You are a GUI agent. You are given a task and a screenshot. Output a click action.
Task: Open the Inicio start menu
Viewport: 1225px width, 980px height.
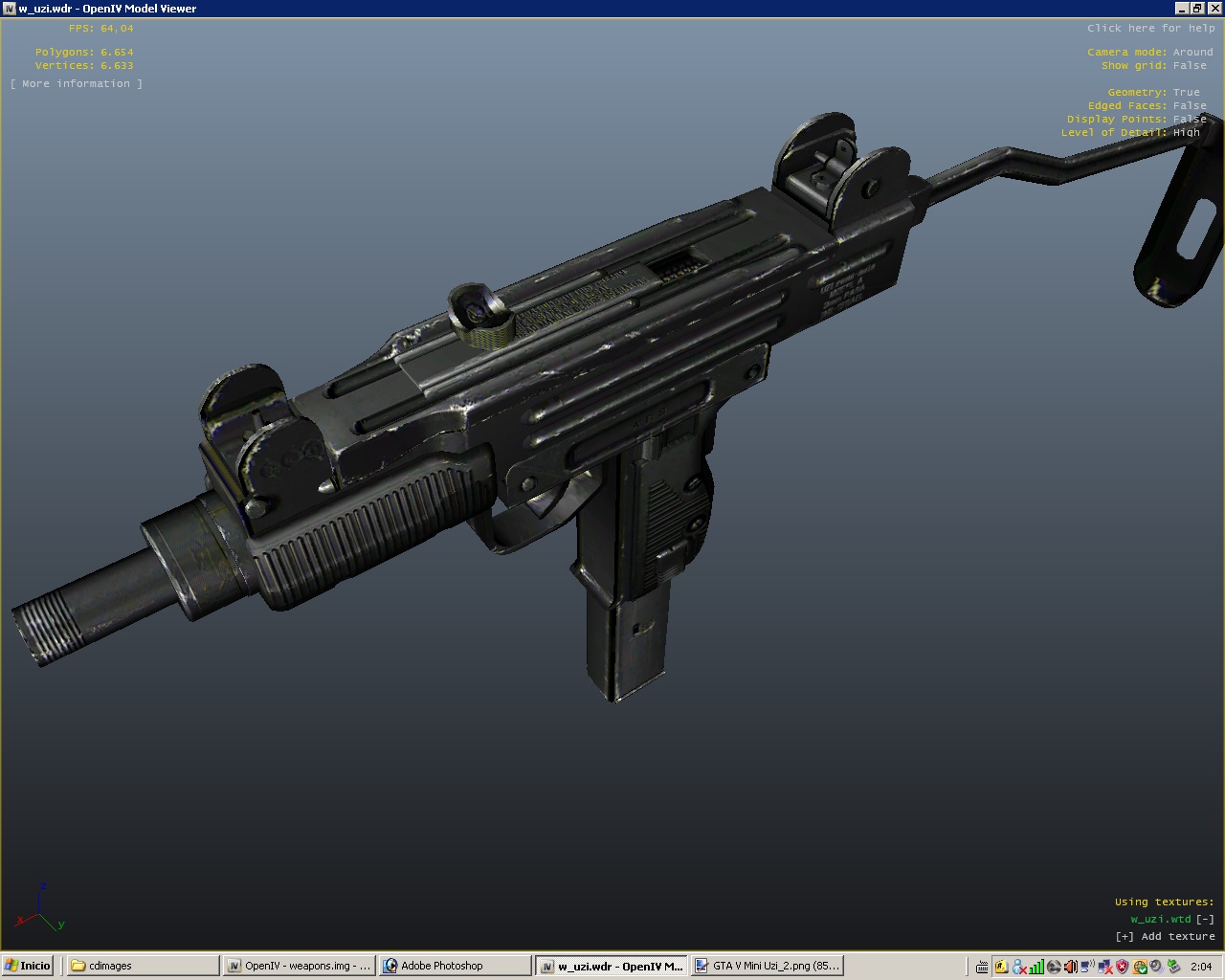pos(29,966)
